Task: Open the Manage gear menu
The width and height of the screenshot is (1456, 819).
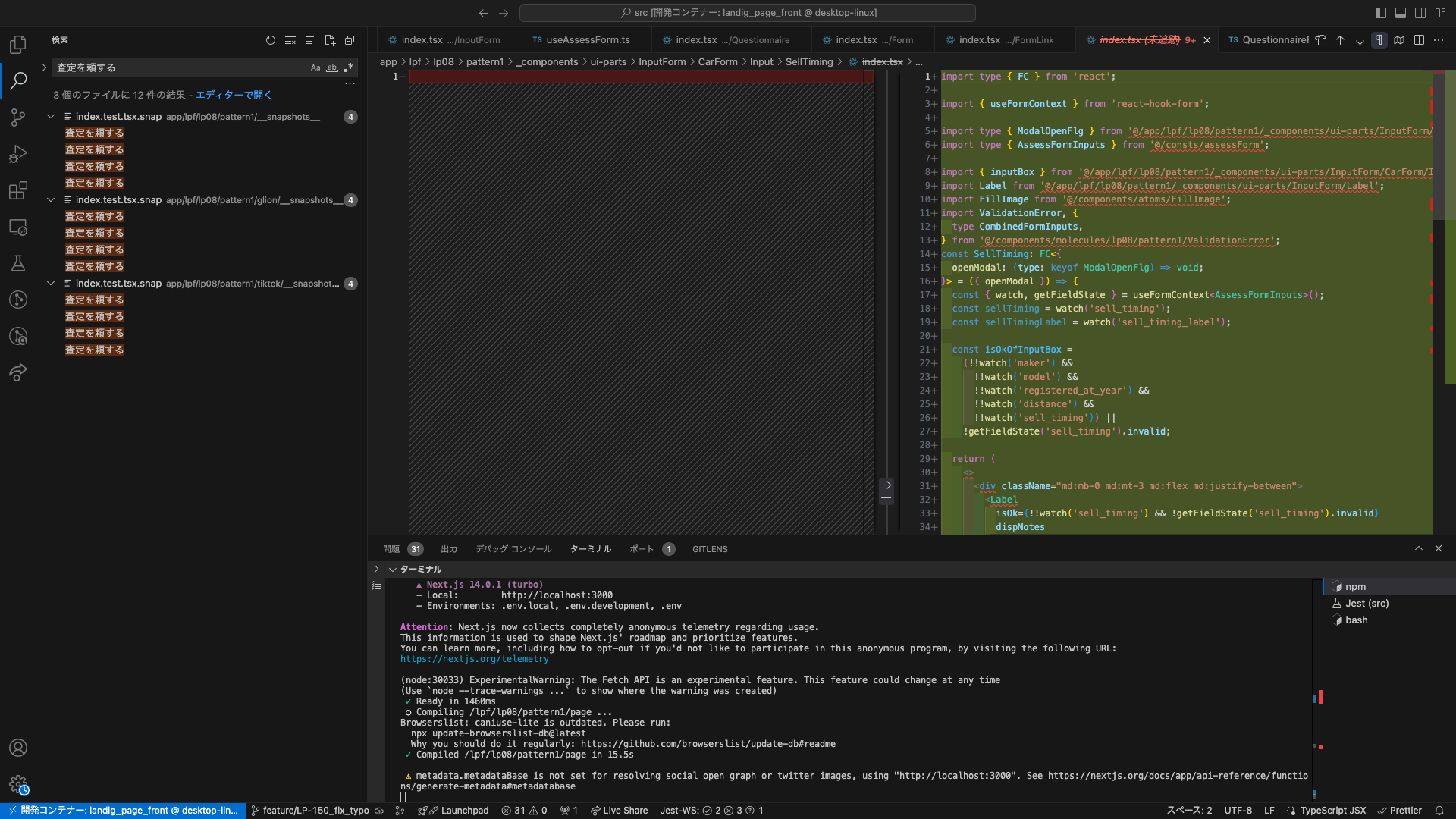Action: [18, 784]
